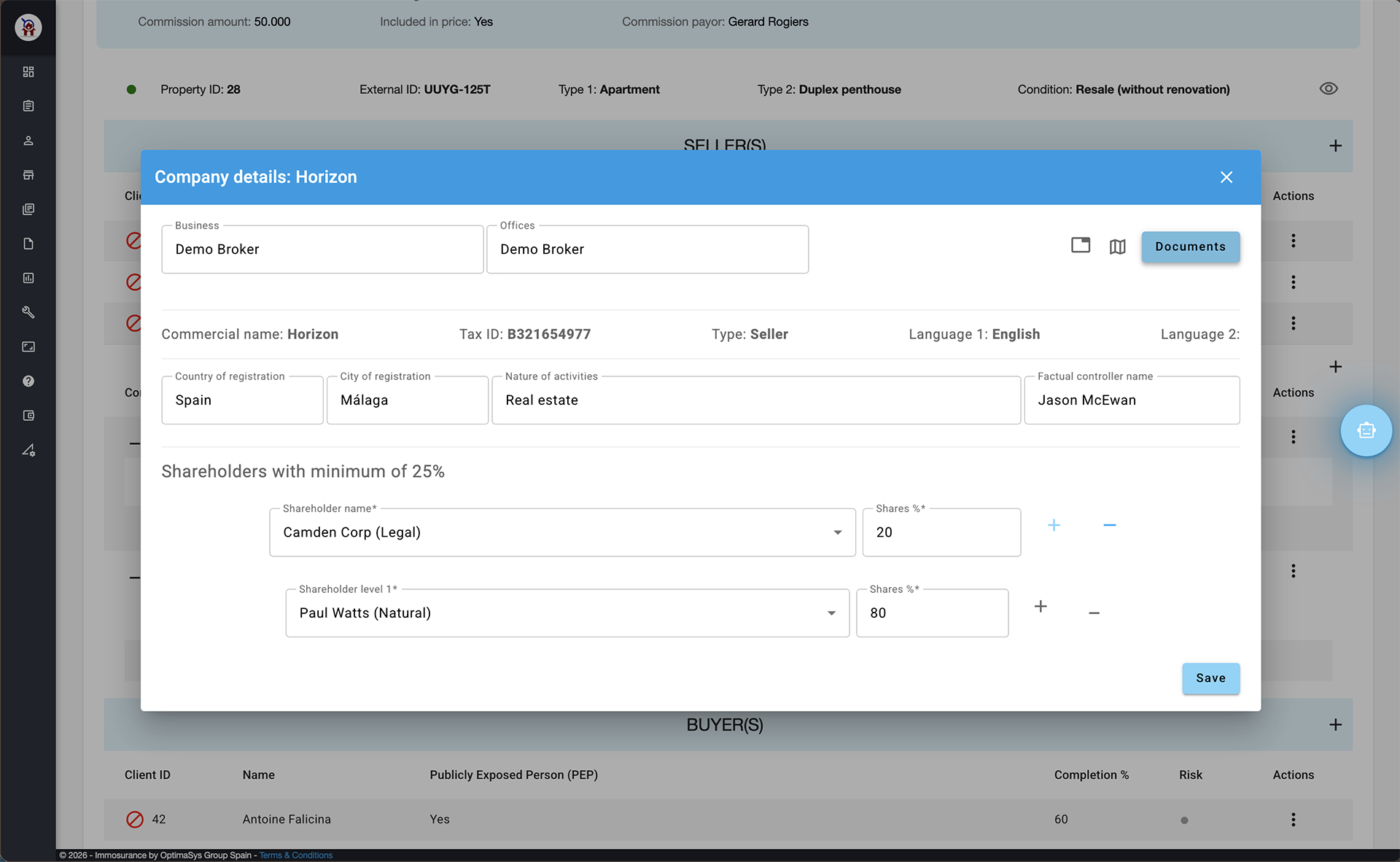Open the help question mark sidebar icon
Image resolution: width=1400 pixels, height=862 pixels.
pyautogui.click(x=28, y=381)
